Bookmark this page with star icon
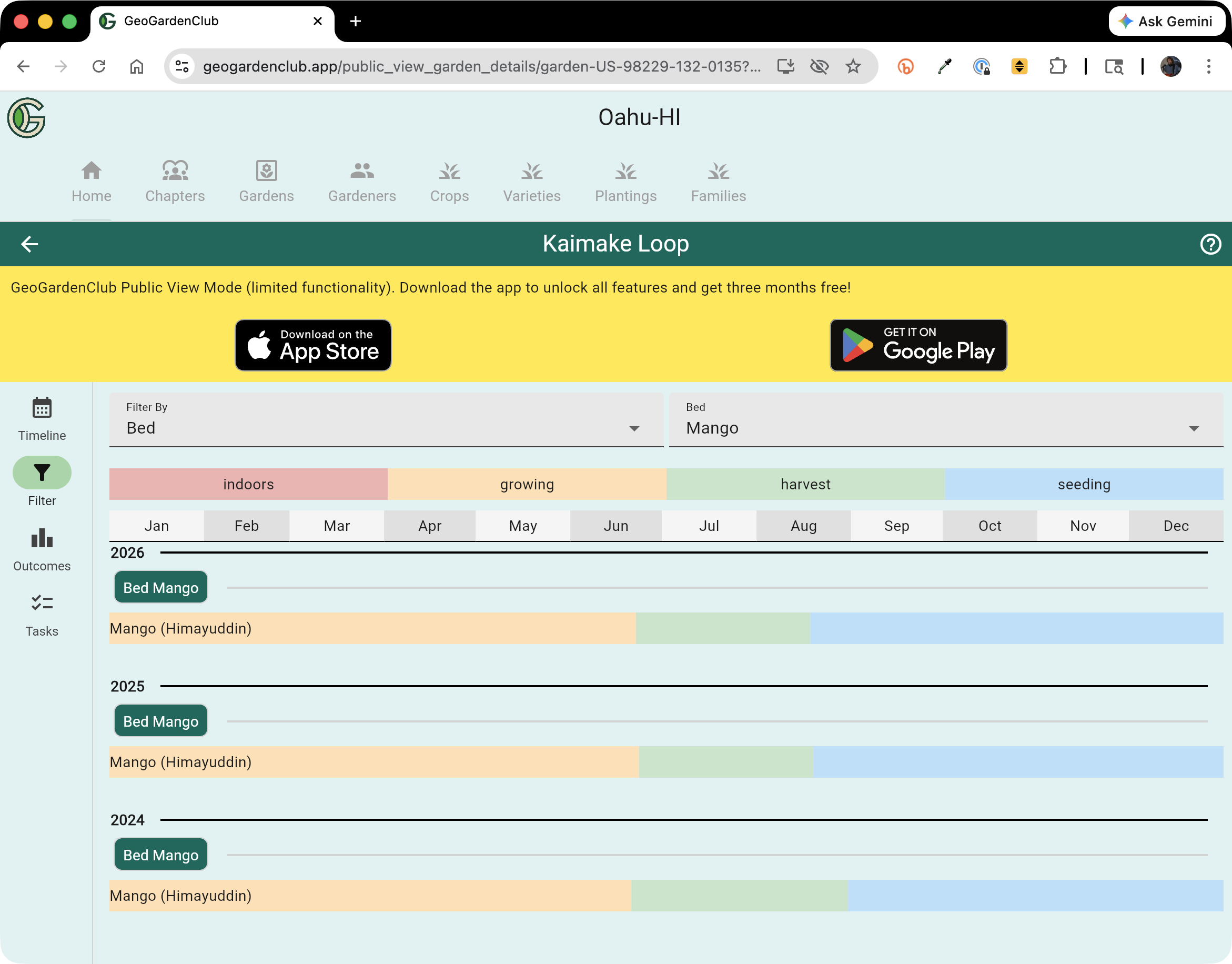 pos(853,67)
